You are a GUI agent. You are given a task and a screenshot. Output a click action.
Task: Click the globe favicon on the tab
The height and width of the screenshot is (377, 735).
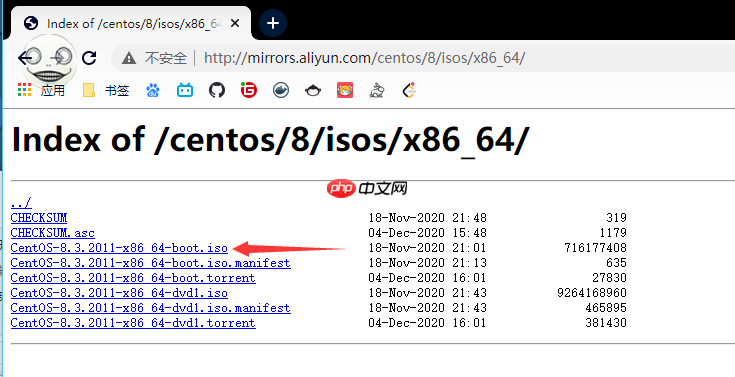tap(31, 23)
